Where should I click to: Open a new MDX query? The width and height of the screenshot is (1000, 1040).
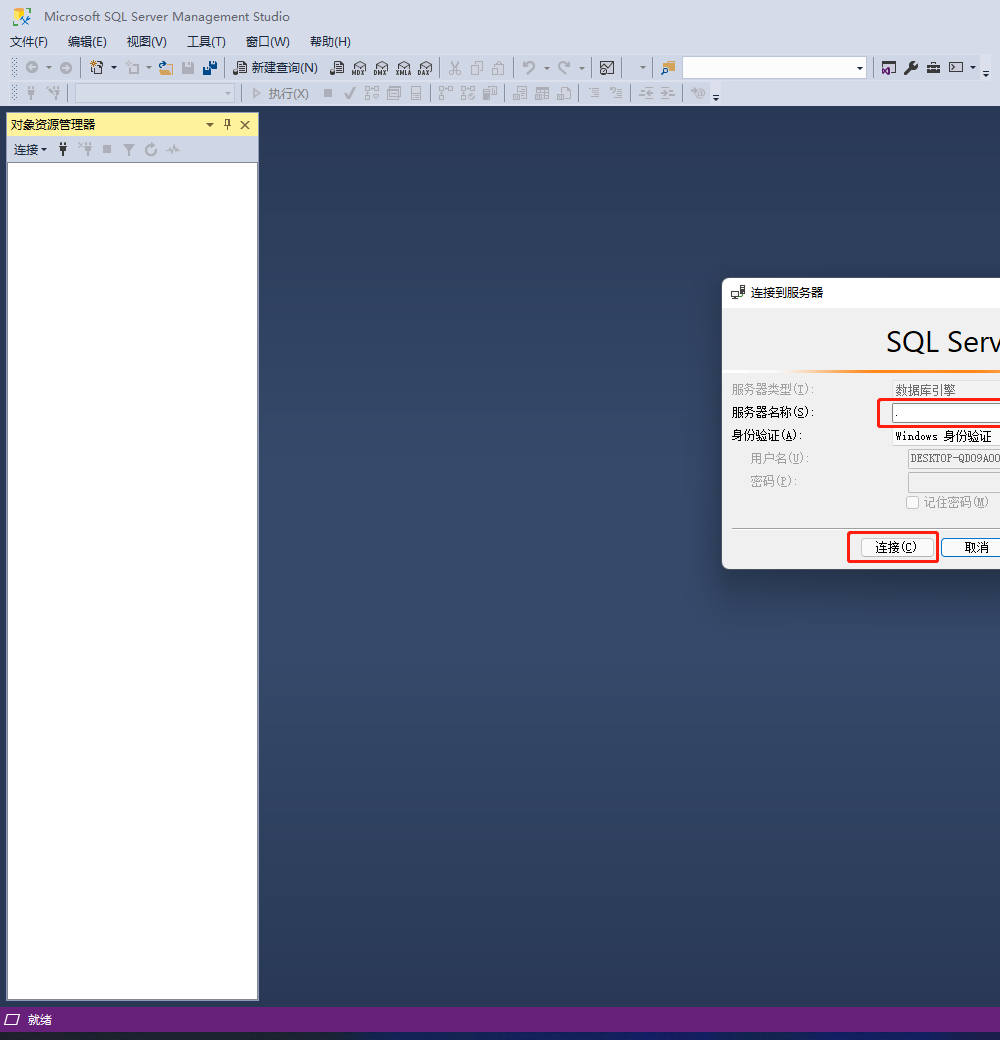(358, 67)
